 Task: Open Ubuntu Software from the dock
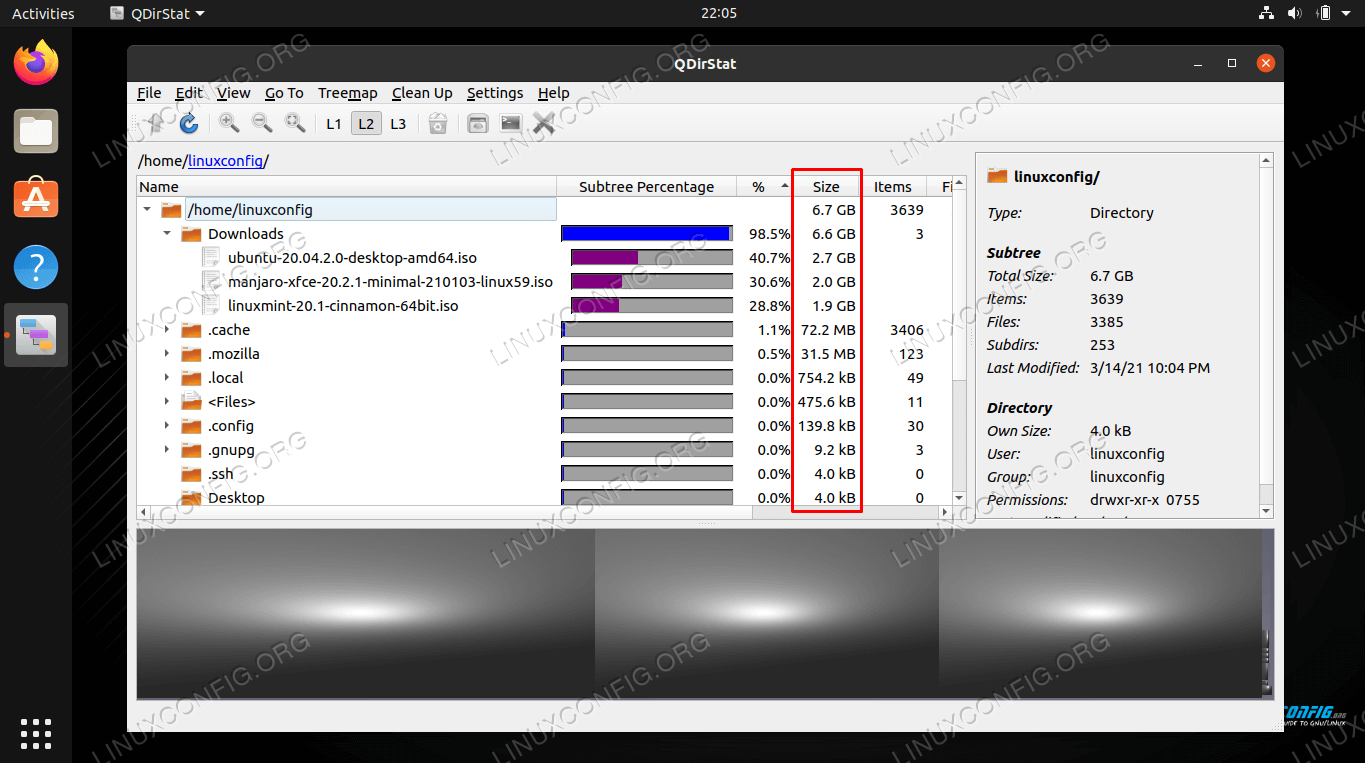pos(36,199)
